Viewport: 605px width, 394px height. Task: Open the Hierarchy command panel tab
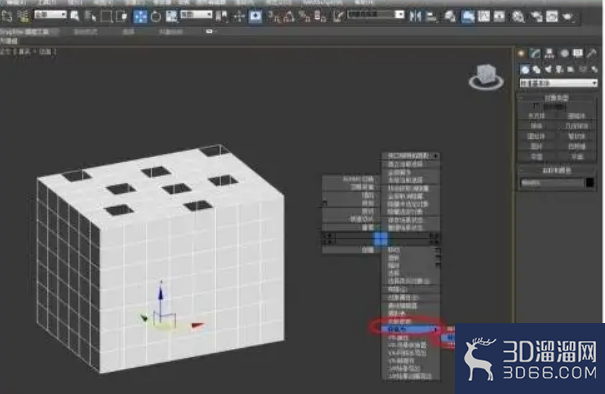549,54
